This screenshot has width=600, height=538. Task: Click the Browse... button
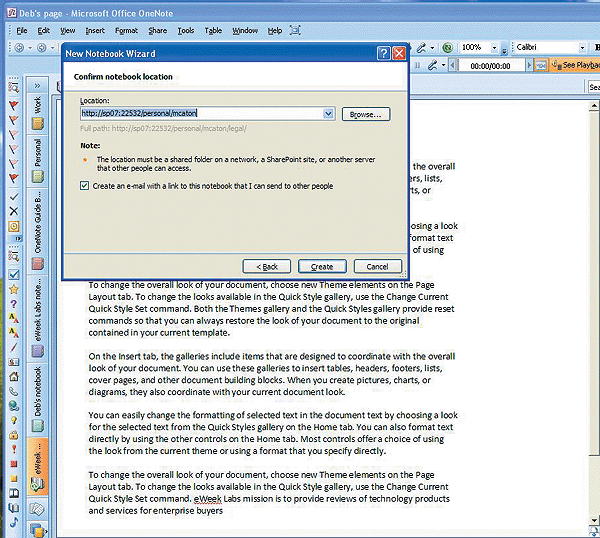pos(366,114)
